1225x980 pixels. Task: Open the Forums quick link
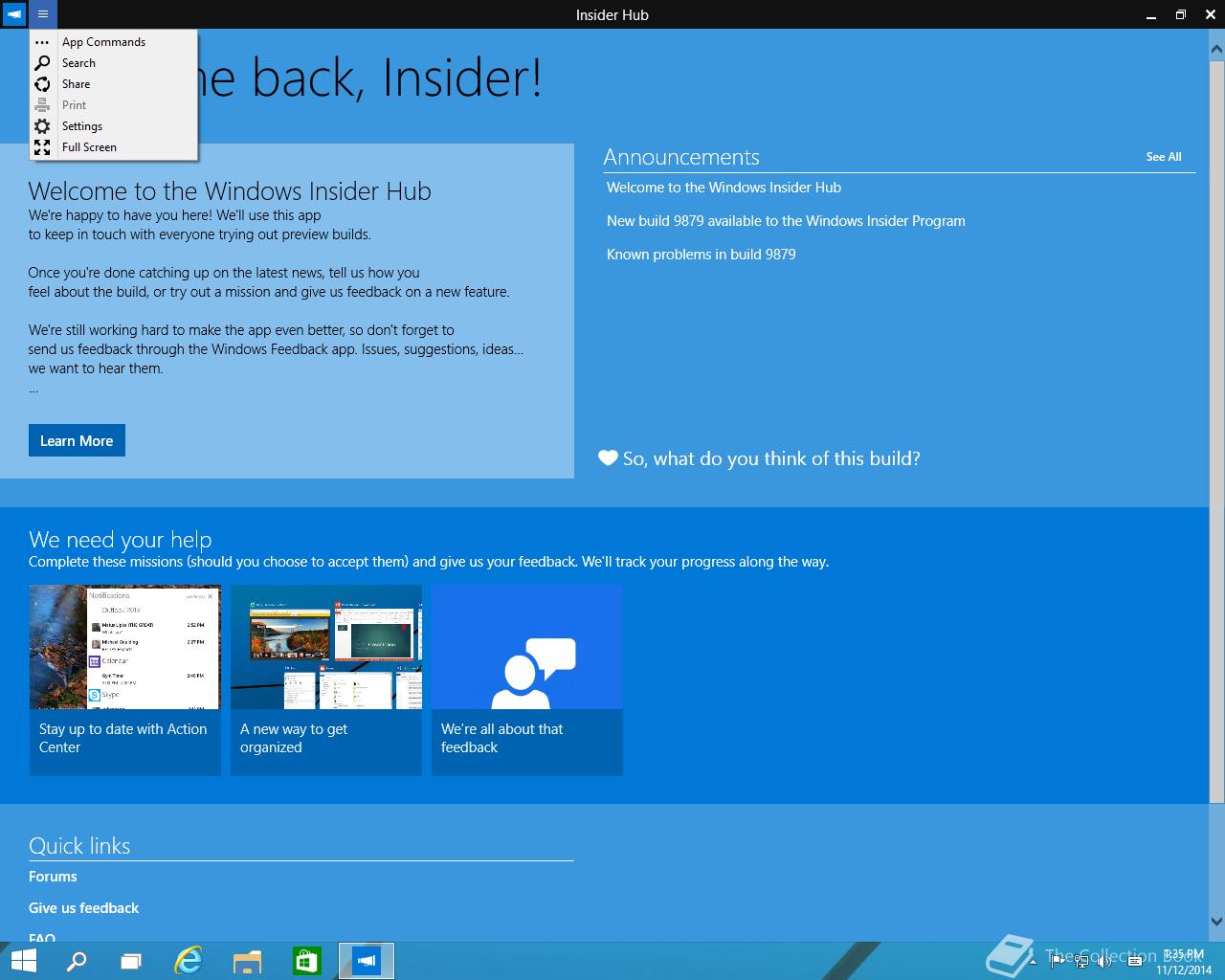(x=53, y=877)
